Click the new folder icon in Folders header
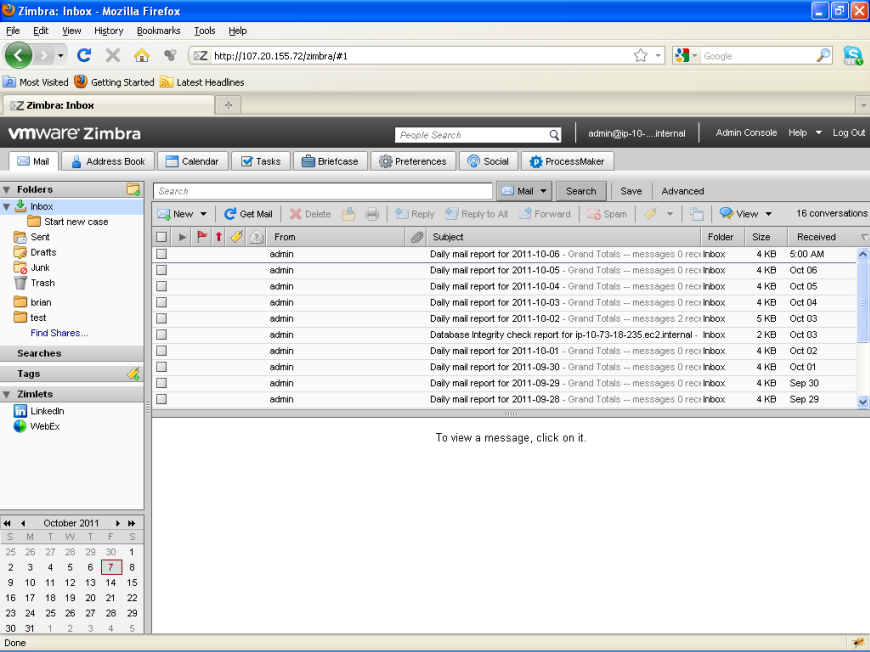Viewport: 870px width, 652px height. 133,189
